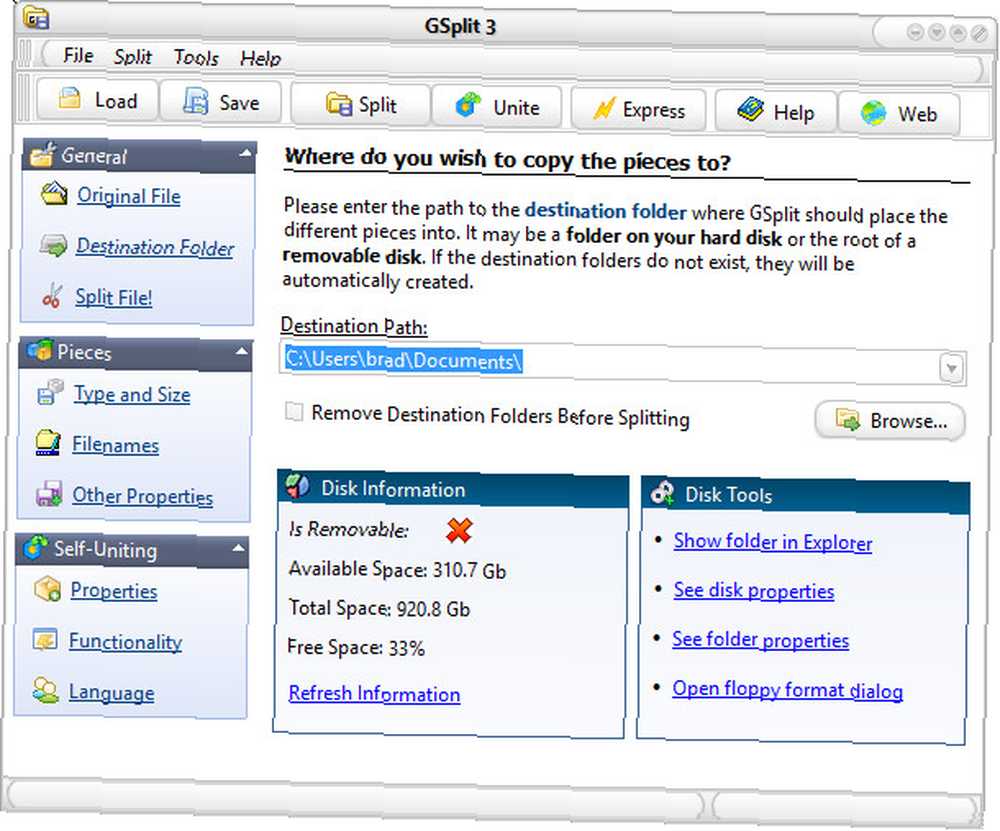Click the Unite toolbar button
The height and width of the screenshot is (831, 1000).
(x=497, y=107)
